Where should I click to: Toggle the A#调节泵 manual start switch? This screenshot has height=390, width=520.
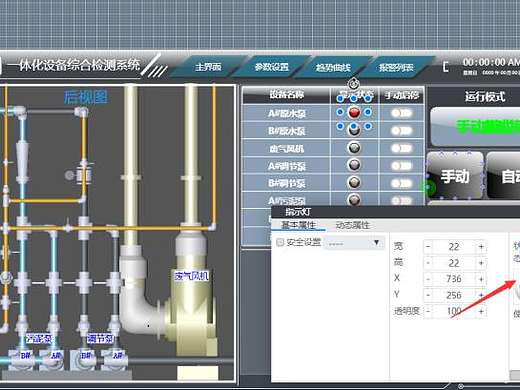401,166
